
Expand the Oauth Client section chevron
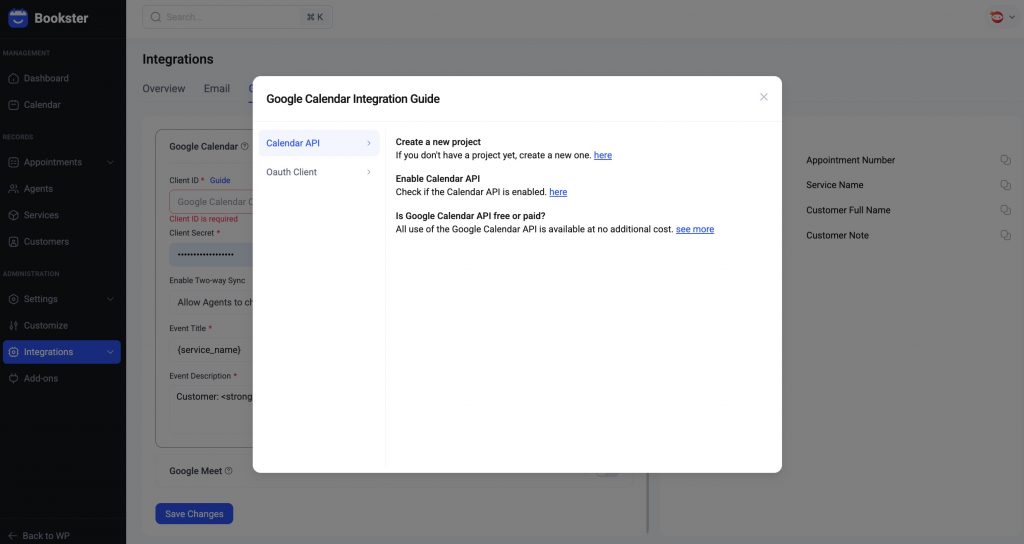(368, 172)
